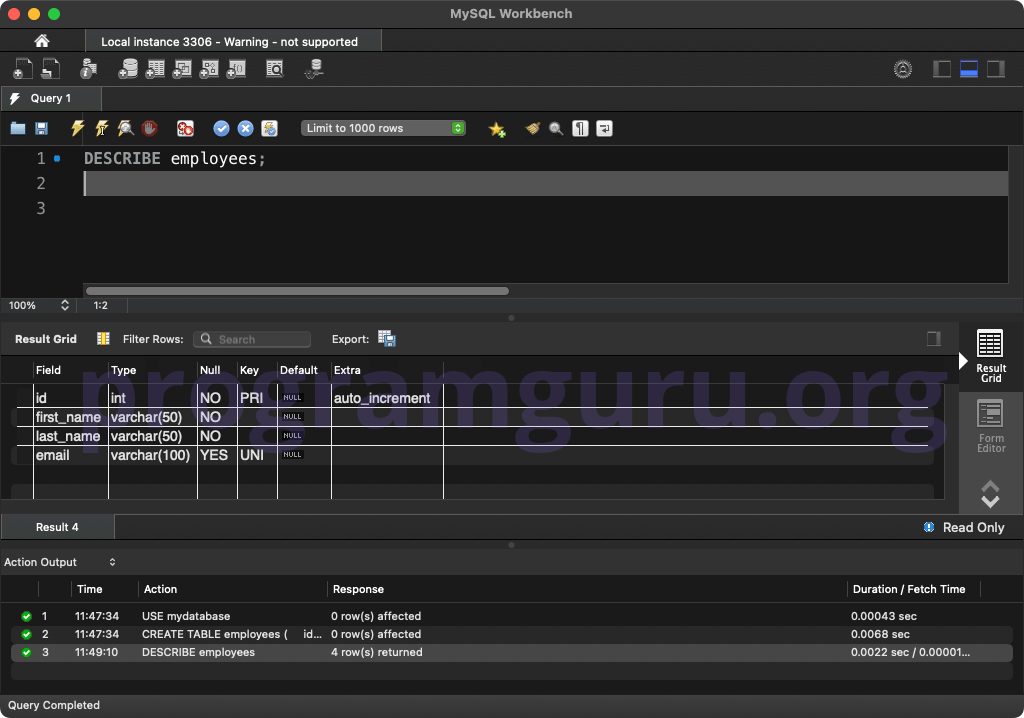The image size is (1024, 718).
Task: Beautify the SQL script broom icon
Action: [533, 128]
